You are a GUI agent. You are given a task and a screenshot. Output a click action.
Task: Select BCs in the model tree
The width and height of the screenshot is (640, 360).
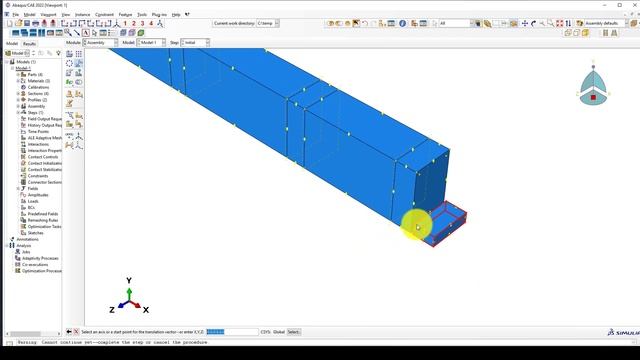31,207
